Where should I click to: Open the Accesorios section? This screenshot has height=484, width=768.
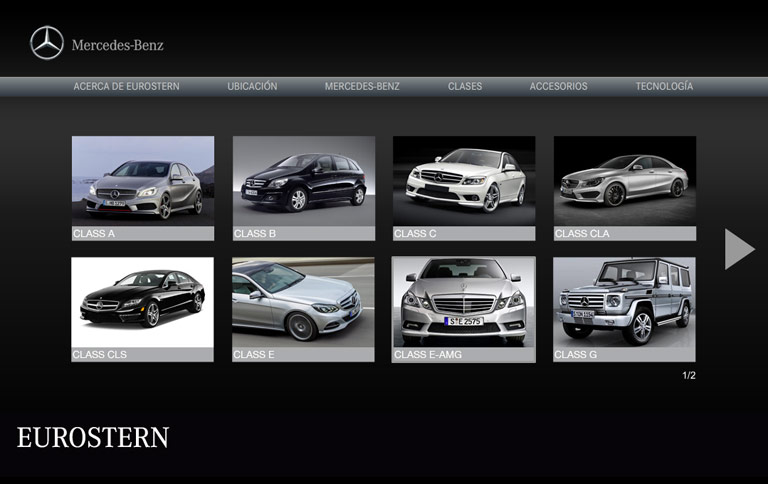[558, 87]
